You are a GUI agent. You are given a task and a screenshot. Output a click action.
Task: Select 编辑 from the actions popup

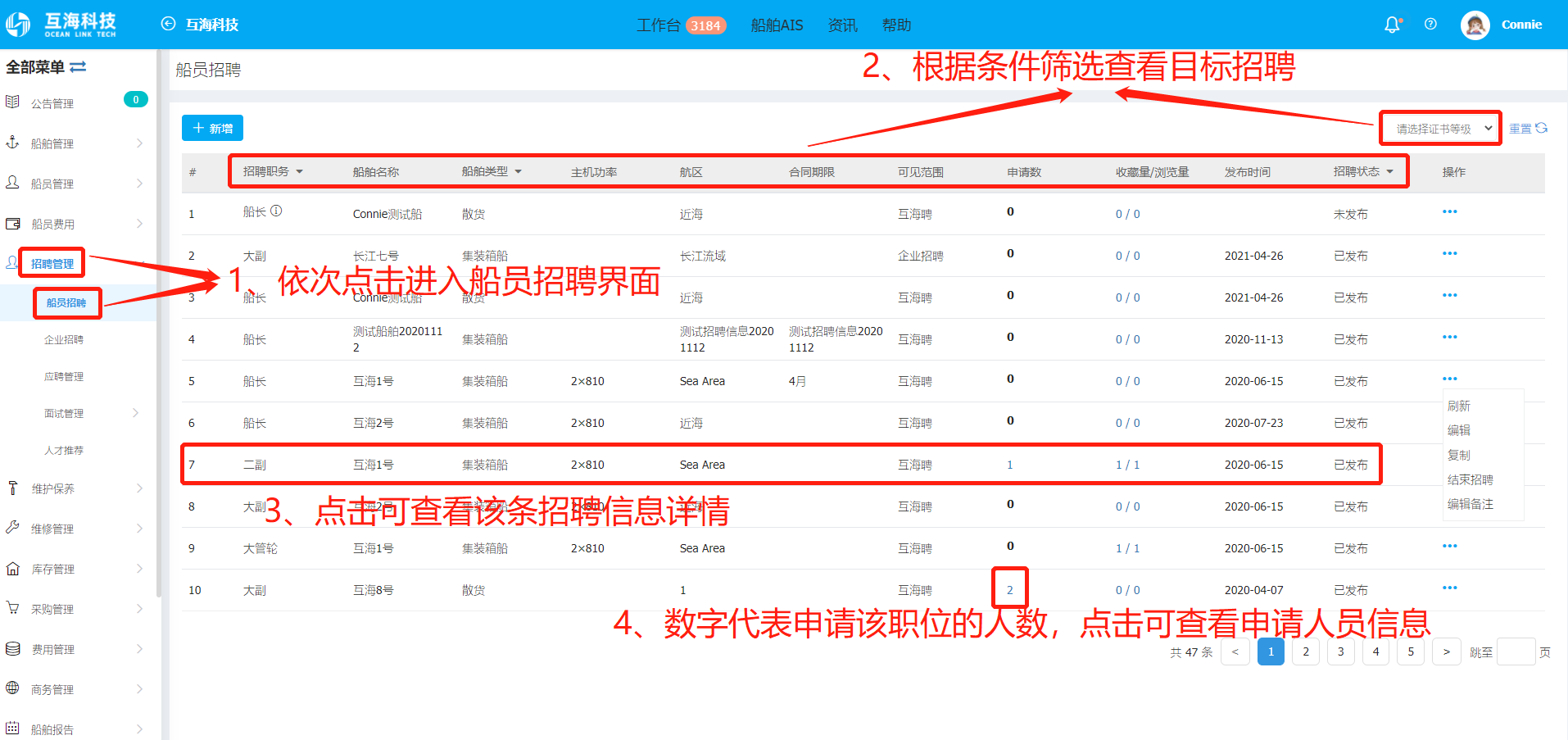[x=1458, y=429]
